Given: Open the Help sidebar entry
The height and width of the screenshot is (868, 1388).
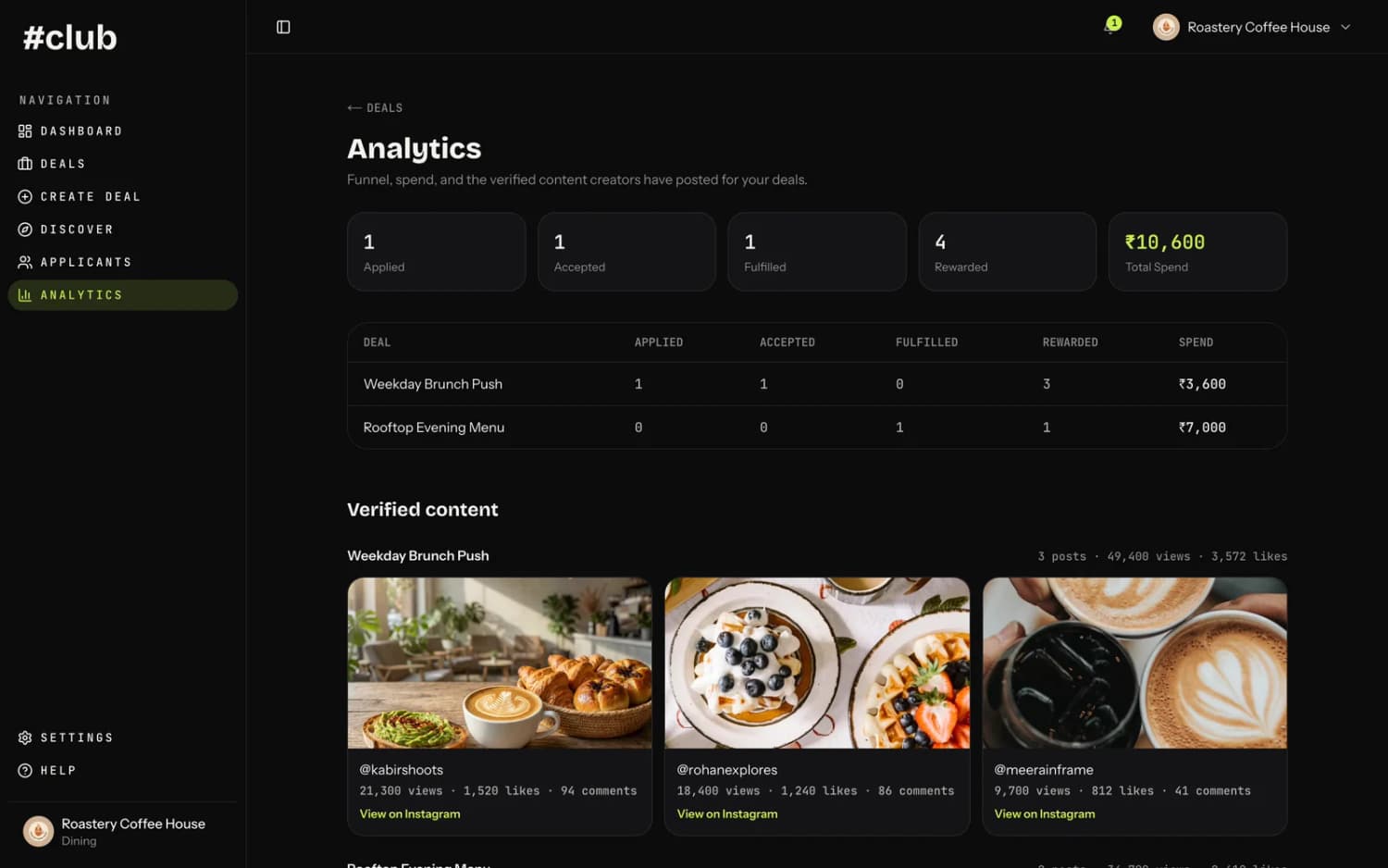Looking at the screenshot, I should (x=122, y=771).
